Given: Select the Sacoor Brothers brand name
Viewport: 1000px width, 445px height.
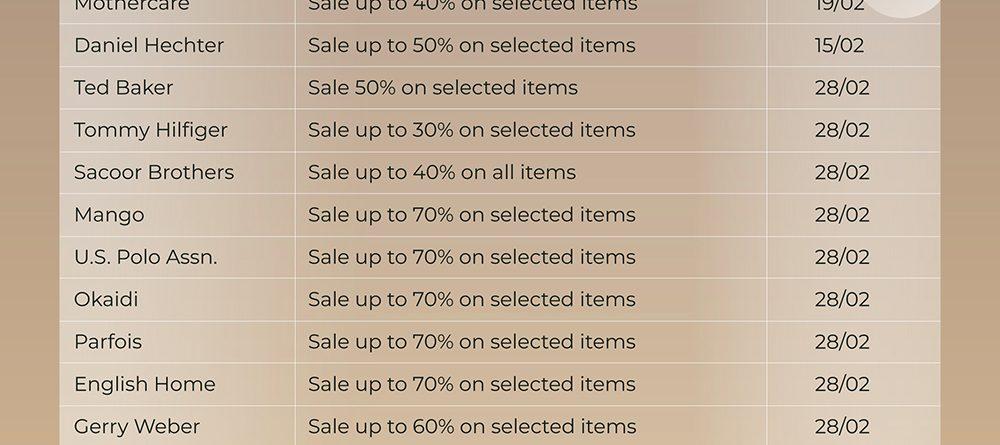Looking at the screenshot, I should click(154, 172).
